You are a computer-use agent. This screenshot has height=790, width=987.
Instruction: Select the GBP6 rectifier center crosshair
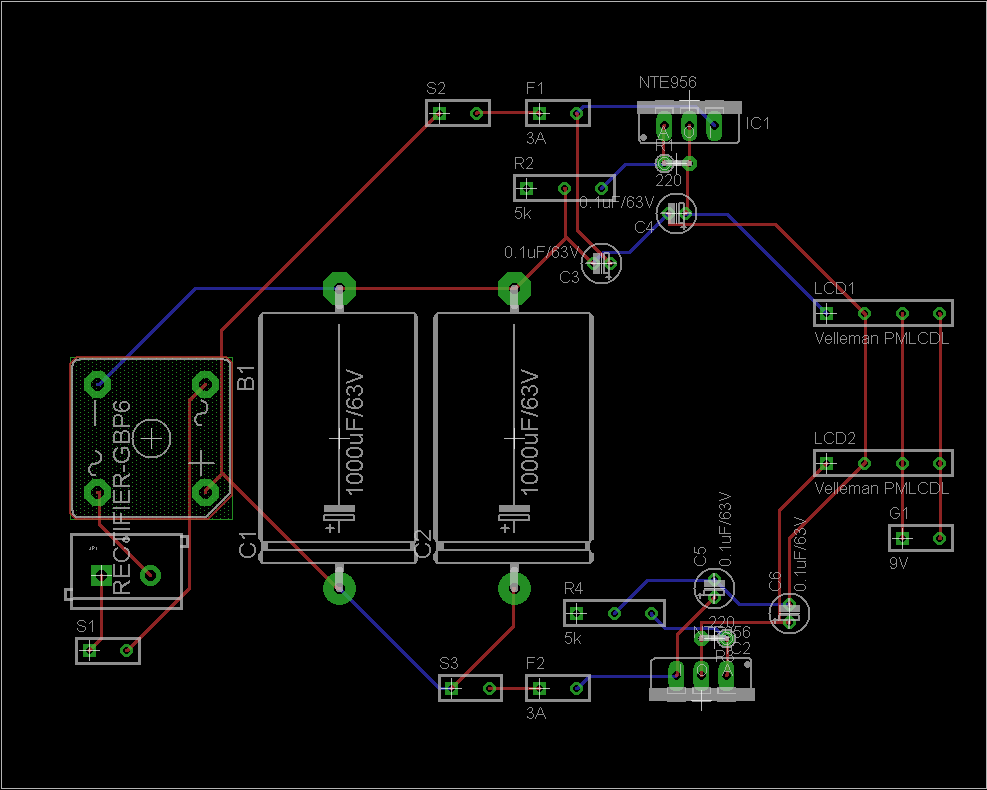point(152,438)
